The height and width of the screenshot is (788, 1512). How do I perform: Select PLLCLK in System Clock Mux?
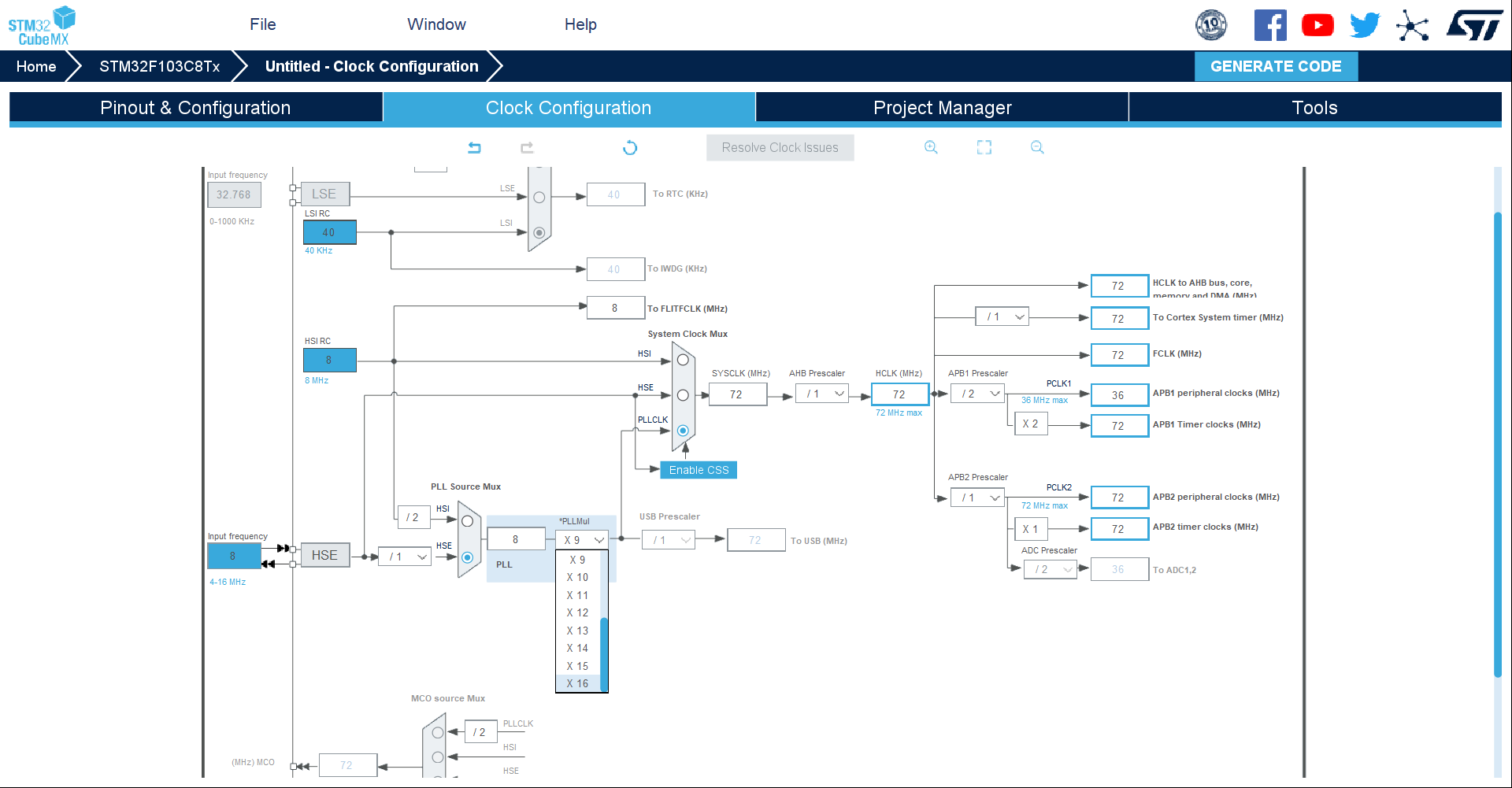click(683, 431)
